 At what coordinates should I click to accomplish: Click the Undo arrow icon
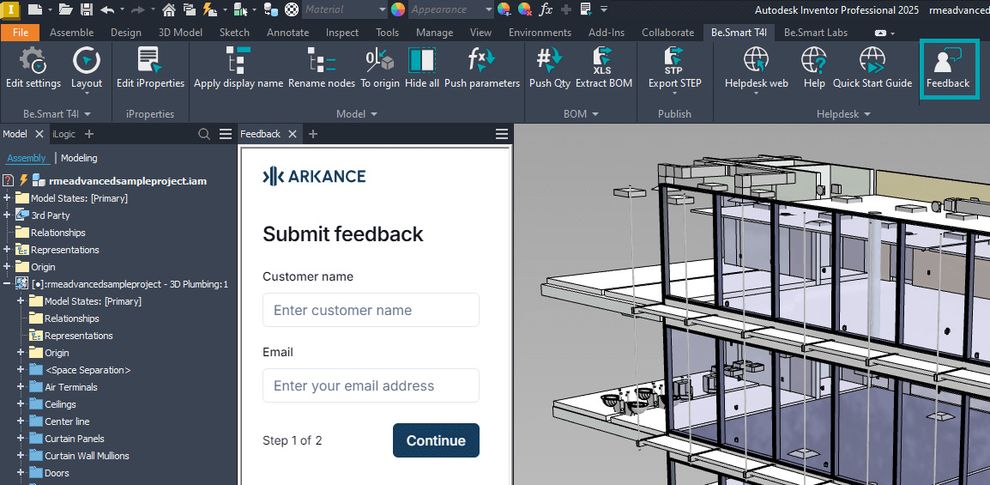(x=107, y=9)
